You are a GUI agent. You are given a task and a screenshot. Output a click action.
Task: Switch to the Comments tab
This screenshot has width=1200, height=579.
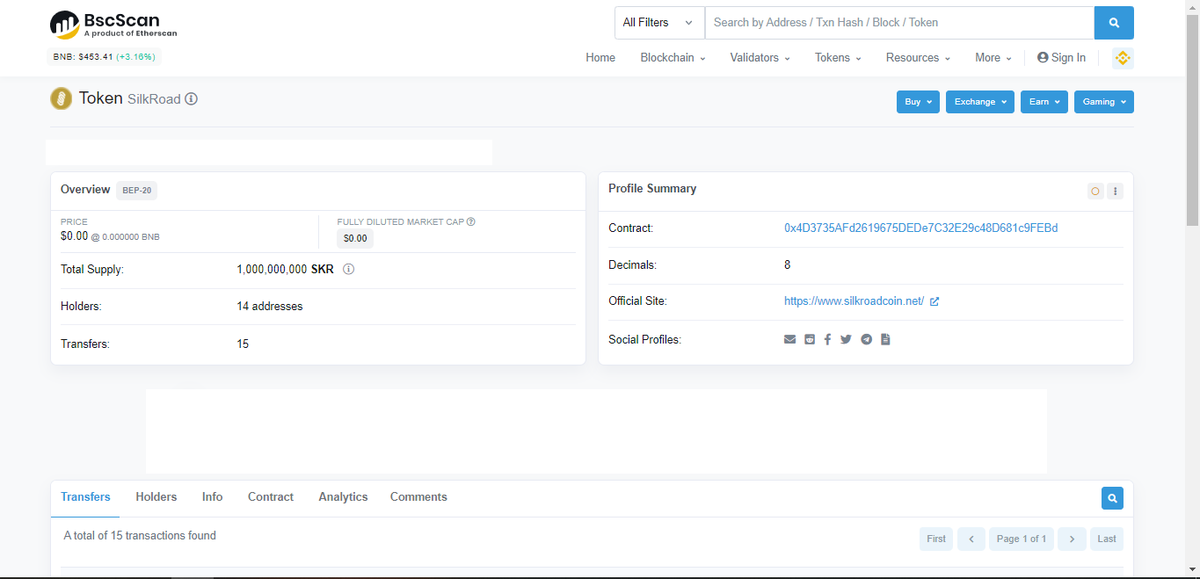point(418,497)
